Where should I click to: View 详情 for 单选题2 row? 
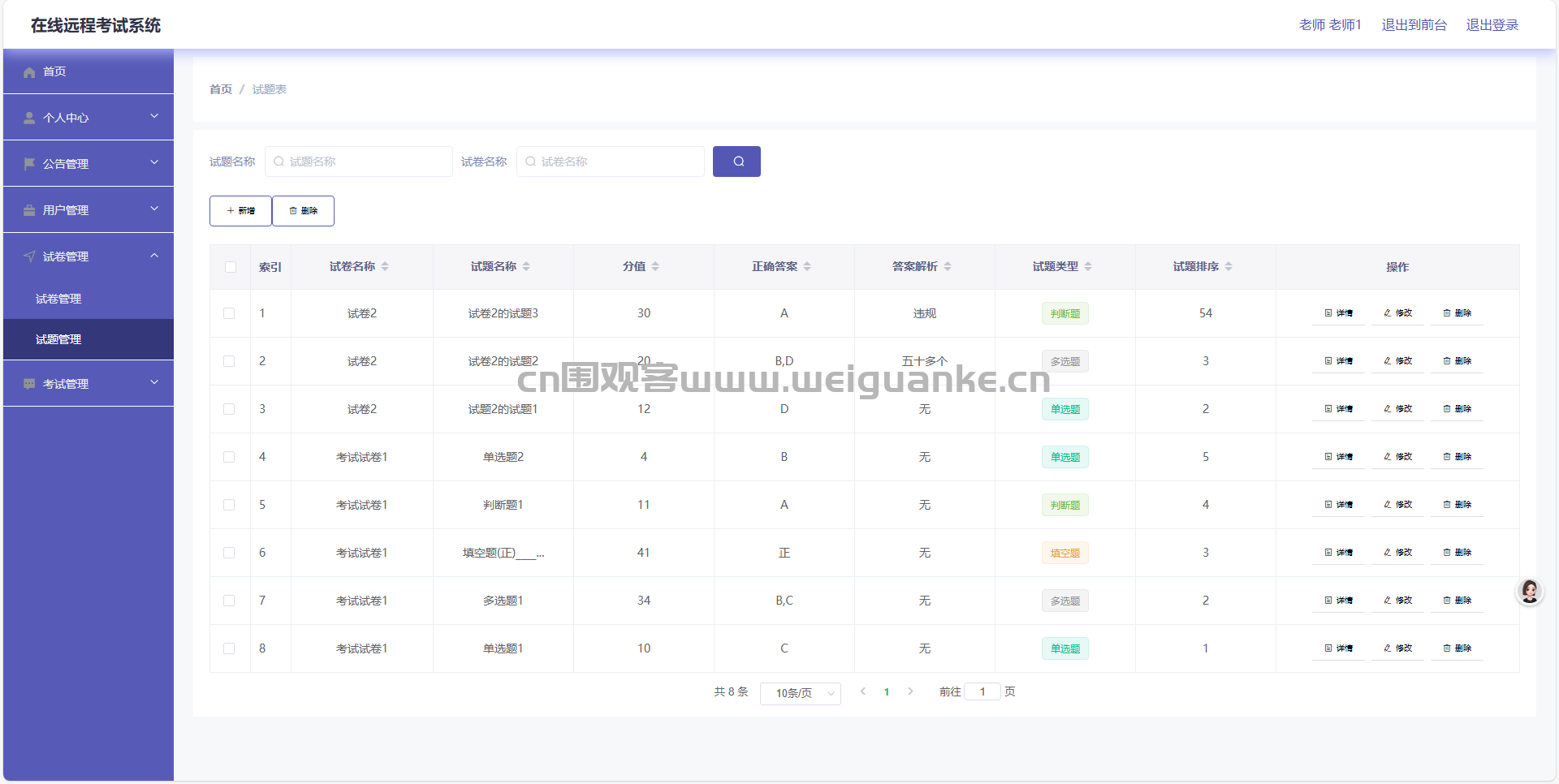click(1338, 457)
